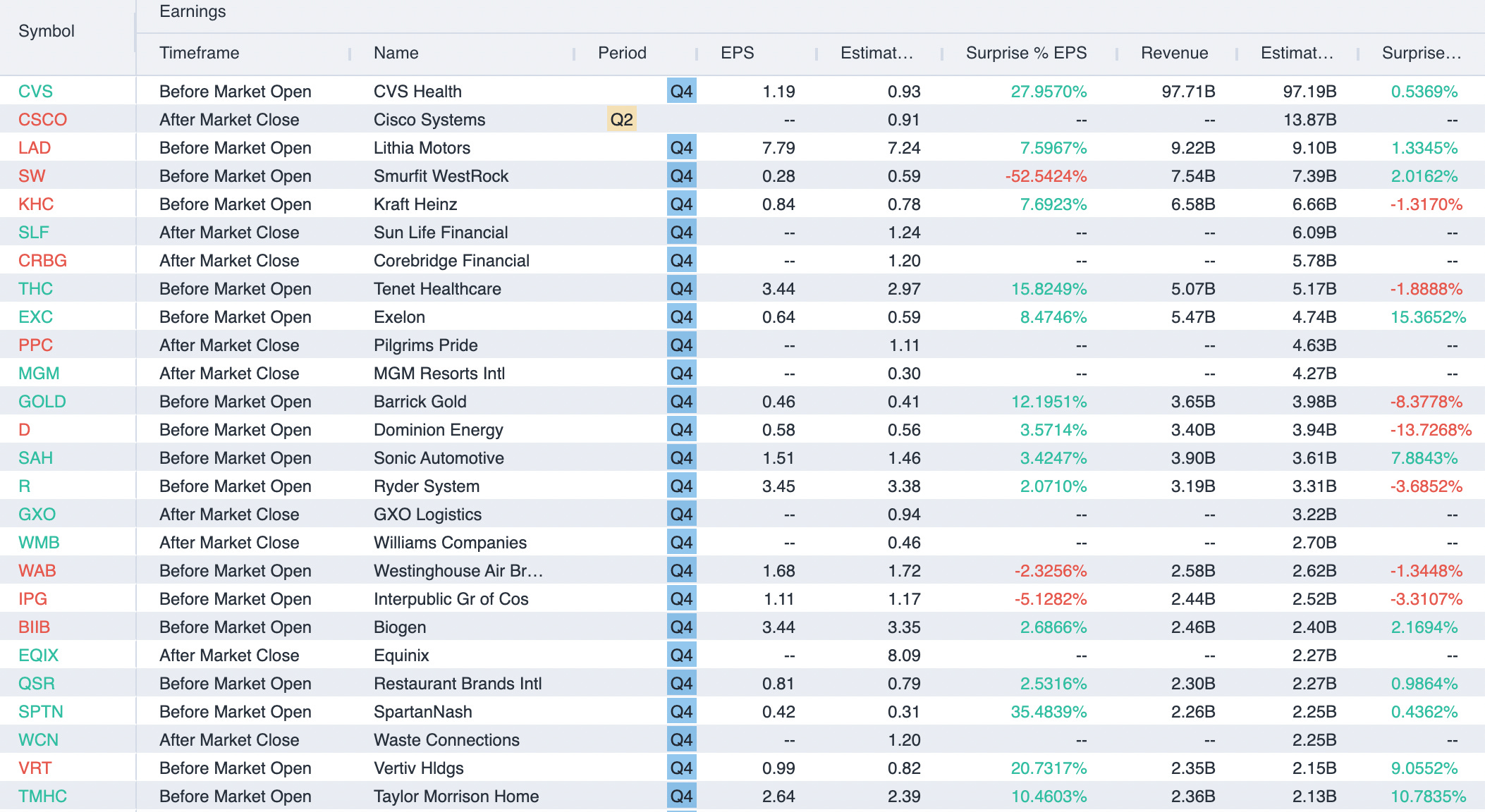Click the Period column header
The image size is (1485, 812).
[621, 53]
